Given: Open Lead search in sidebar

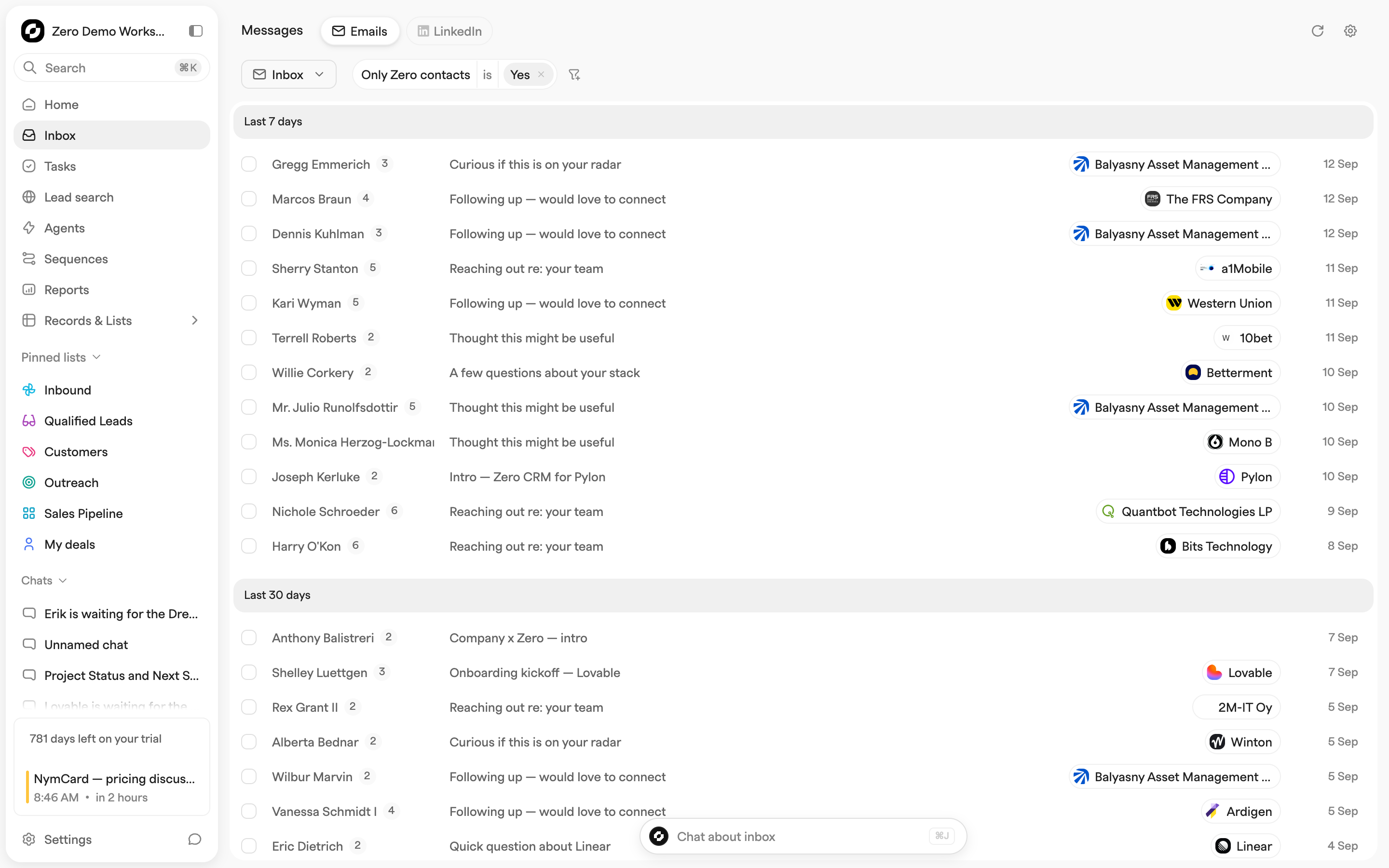Looking at the screenshot, I should click(x=112, y=197).
